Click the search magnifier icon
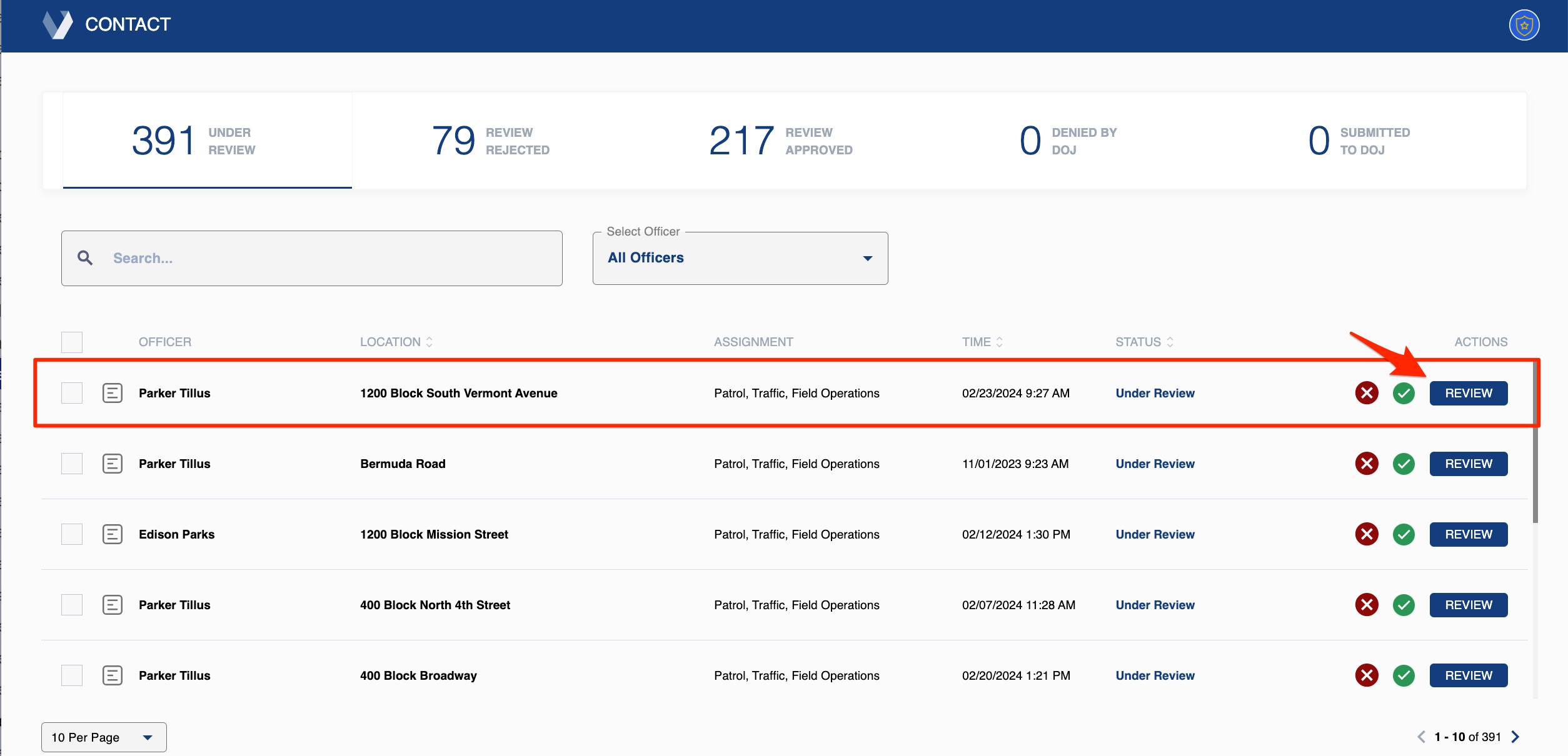The height and width of the screenshot is (756, 1568). tap(85, 257)
